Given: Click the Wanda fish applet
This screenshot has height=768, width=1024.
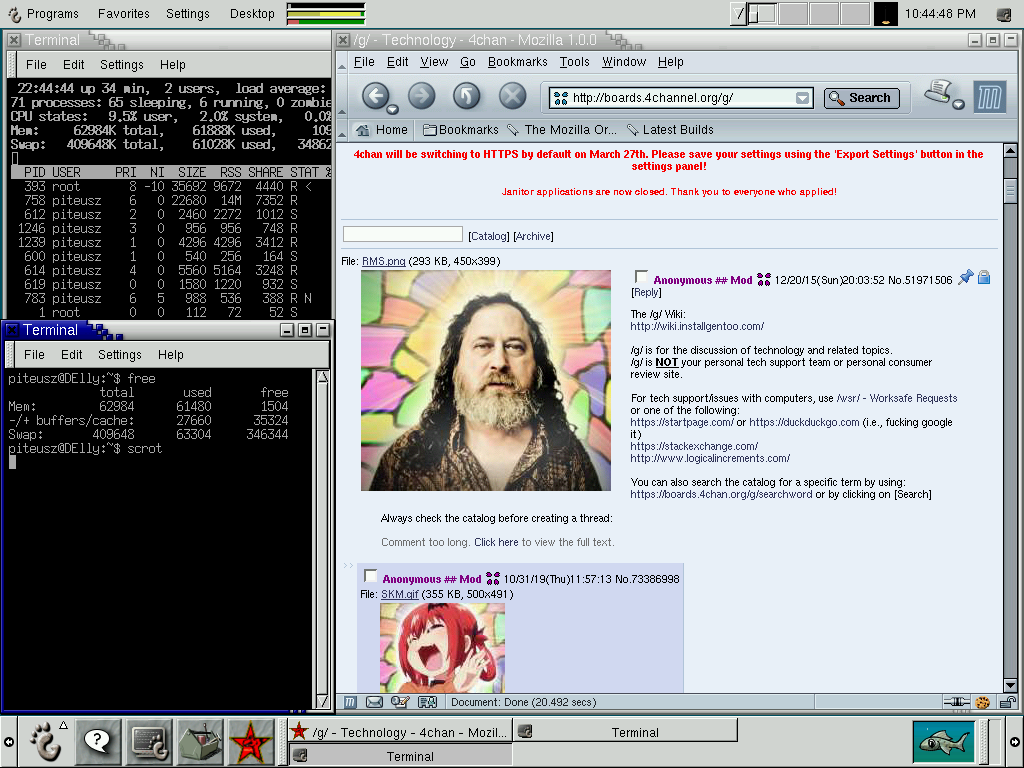Looking at the screenshot, I should (x=944, y=743).
